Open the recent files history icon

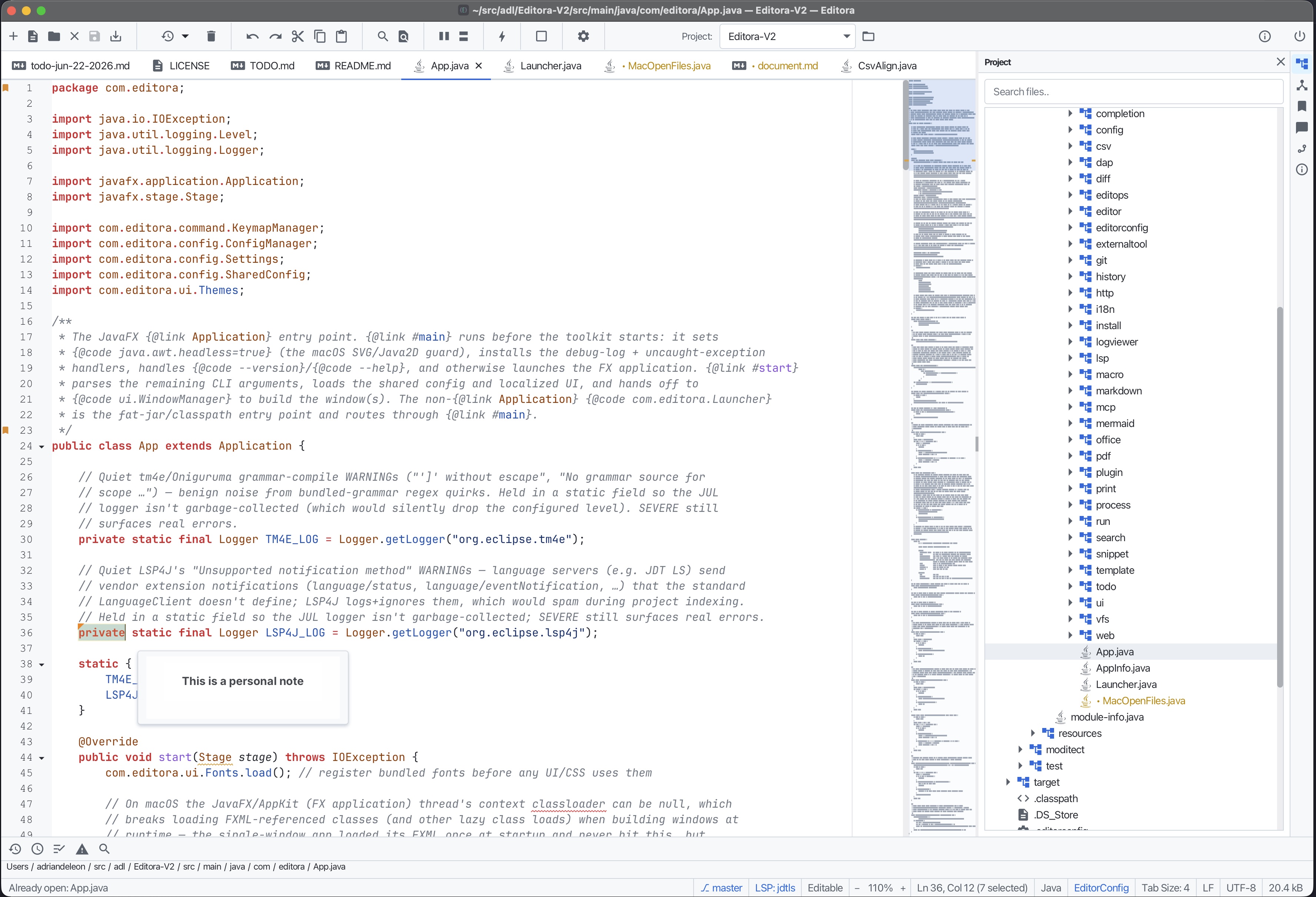click(x=167, y=36)
